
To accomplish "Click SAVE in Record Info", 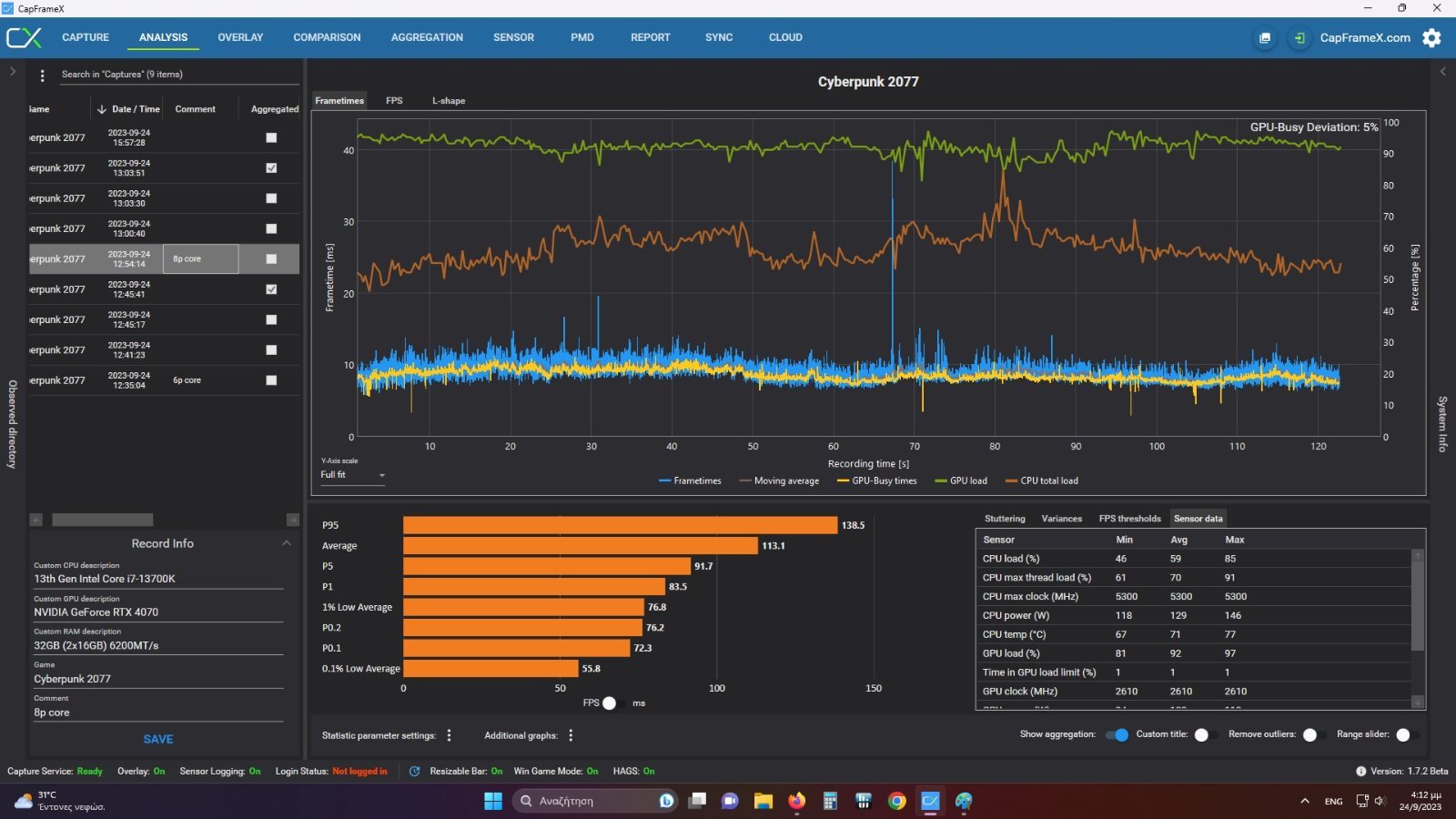I will [158, 740].
